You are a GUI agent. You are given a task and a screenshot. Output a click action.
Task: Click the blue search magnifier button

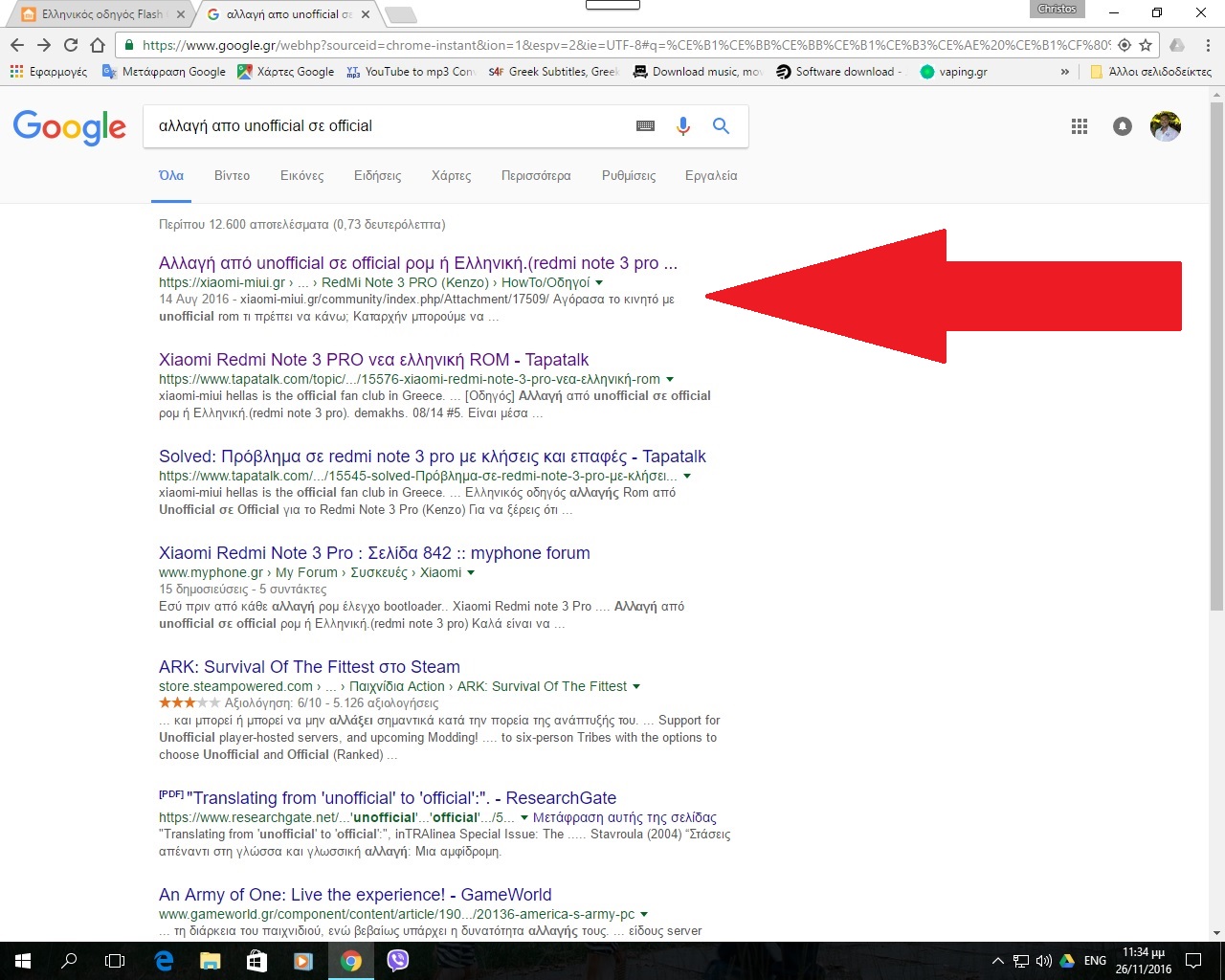(x=721, y=126)
